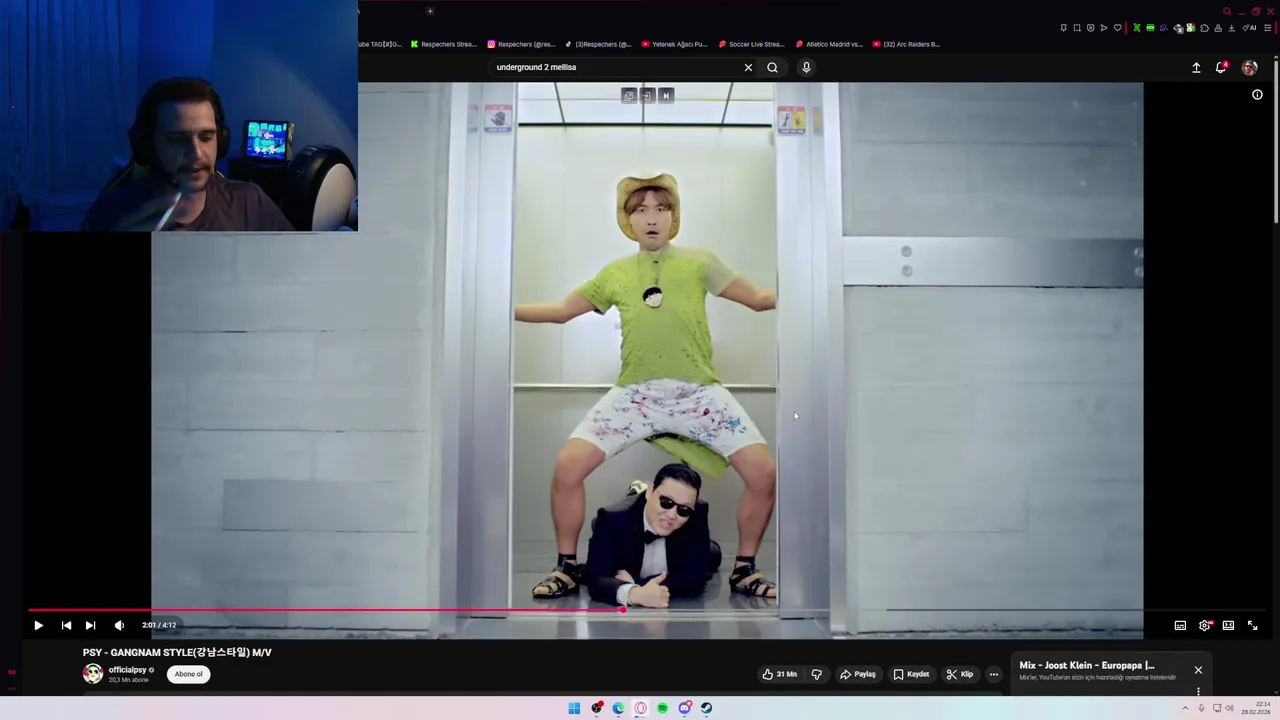Image resolution: width=1280 pixels, height=720 pixels.
Task: Open browser easy setup menu icon
Action: (1267, 28)
